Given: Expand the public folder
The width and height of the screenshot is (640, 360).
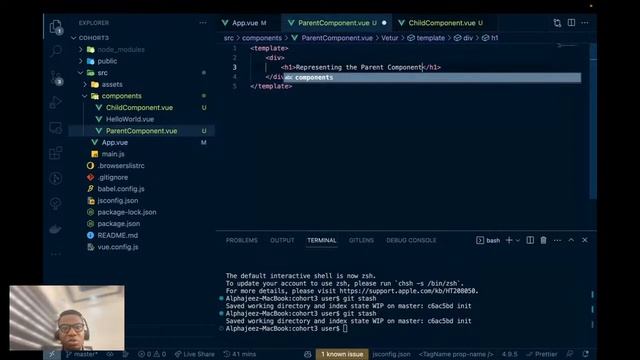Looking at the screenshot, I should coord(80,61).
